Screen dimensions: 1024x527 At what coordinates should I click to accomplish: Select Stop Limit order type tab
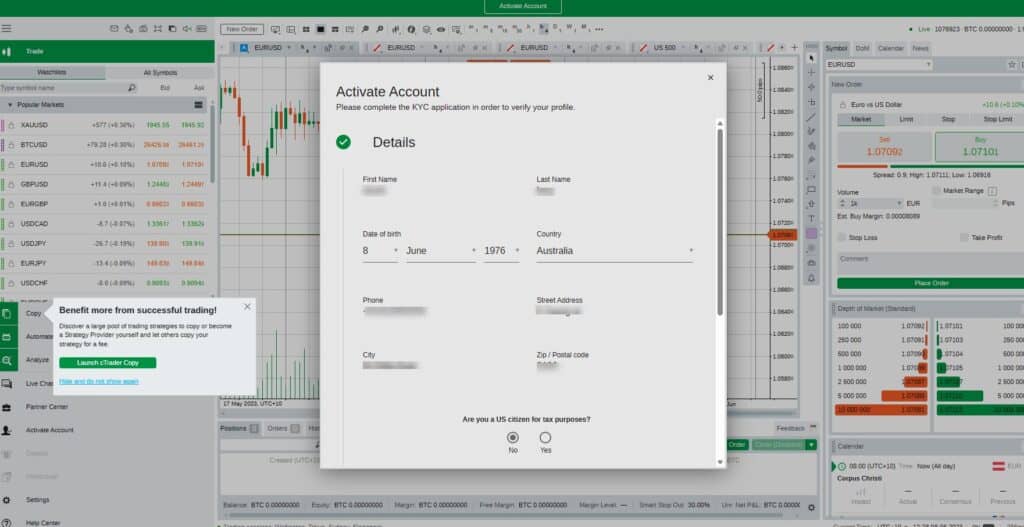point(998,120)
